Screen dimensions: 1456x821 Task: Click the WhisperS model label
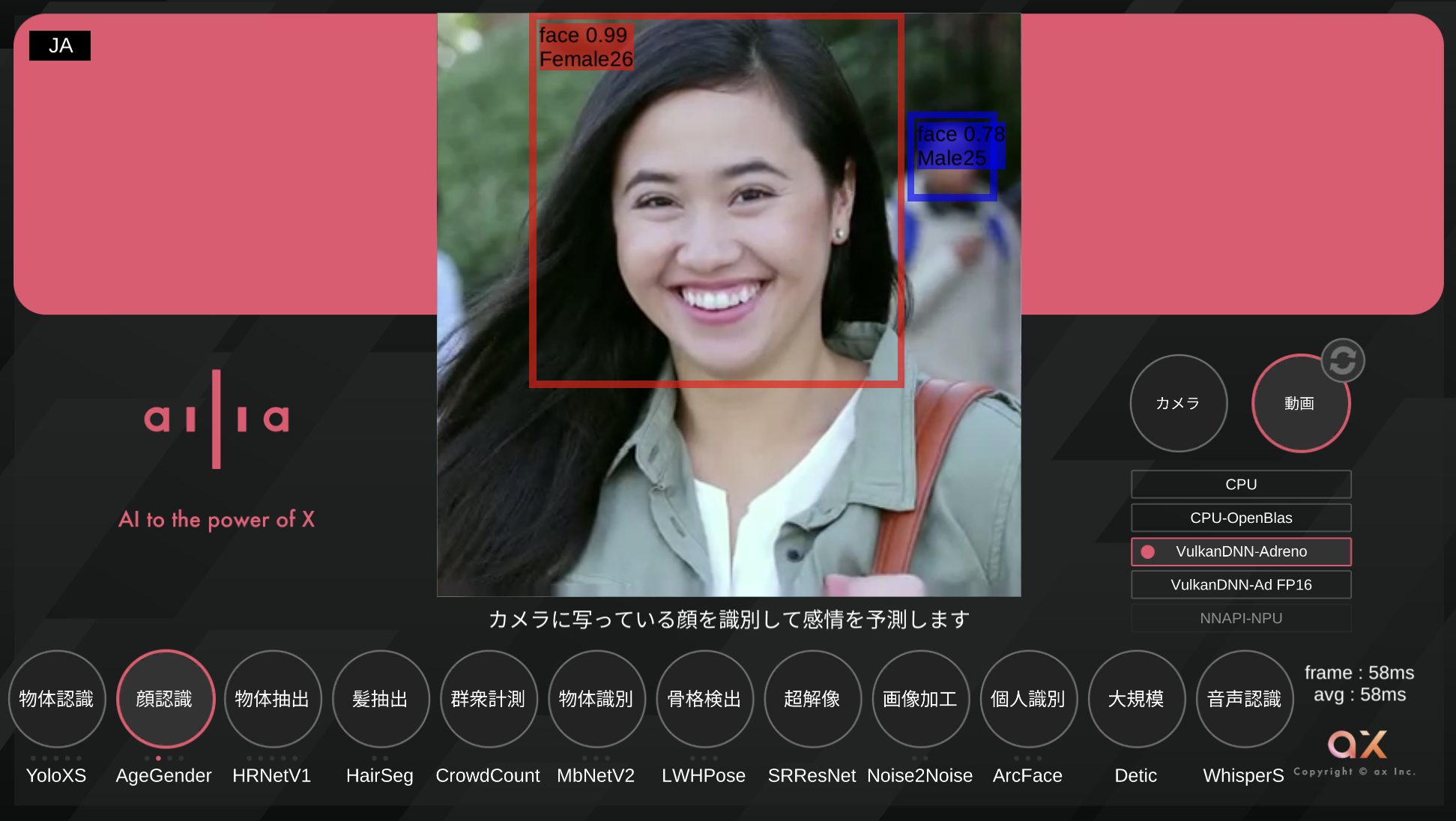pyautogui.click(x=1243, y=775)
